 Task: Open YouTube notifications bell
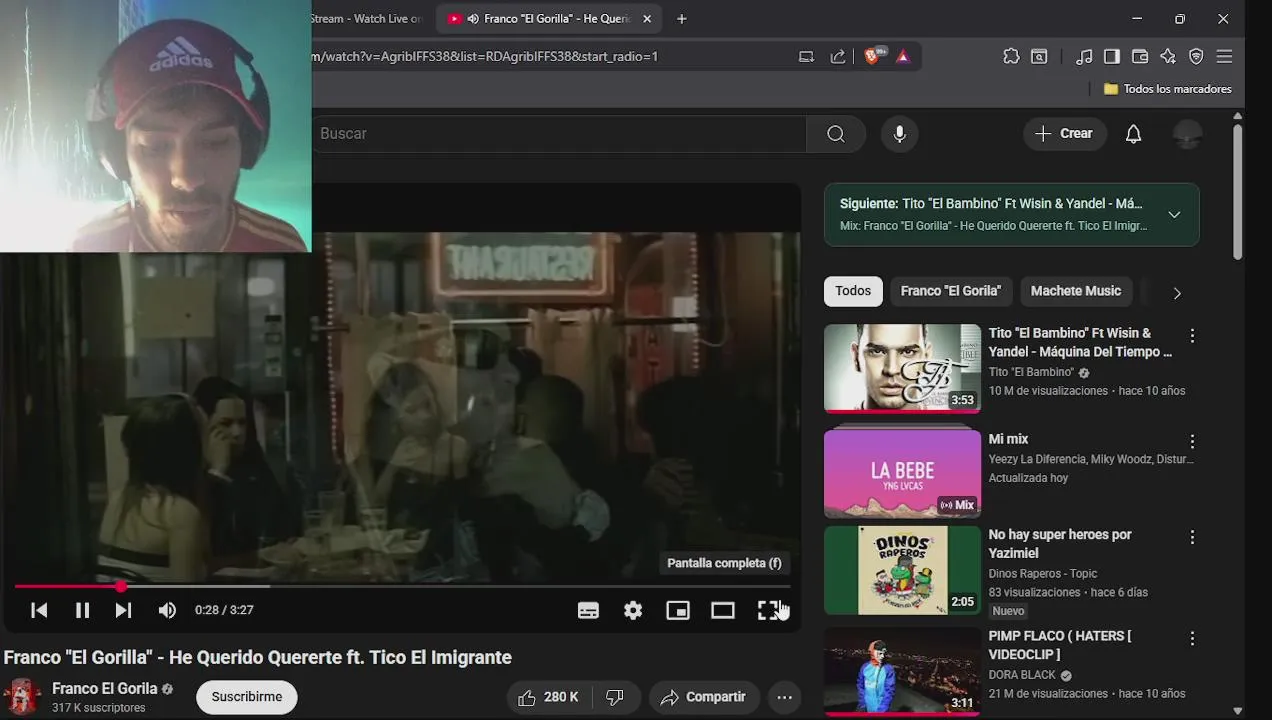[1133, 134]
